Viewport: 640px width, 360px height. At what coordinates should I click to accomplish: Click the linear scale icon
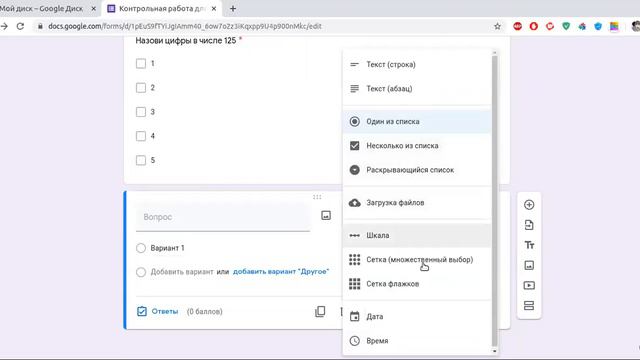354,236
